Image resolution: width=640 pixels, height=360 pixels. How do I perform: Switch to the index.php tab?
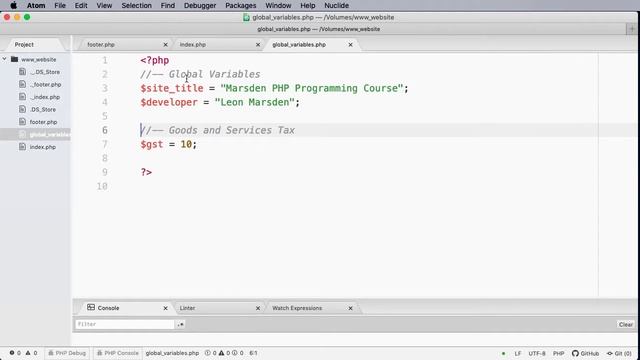(x=193, y=44)
